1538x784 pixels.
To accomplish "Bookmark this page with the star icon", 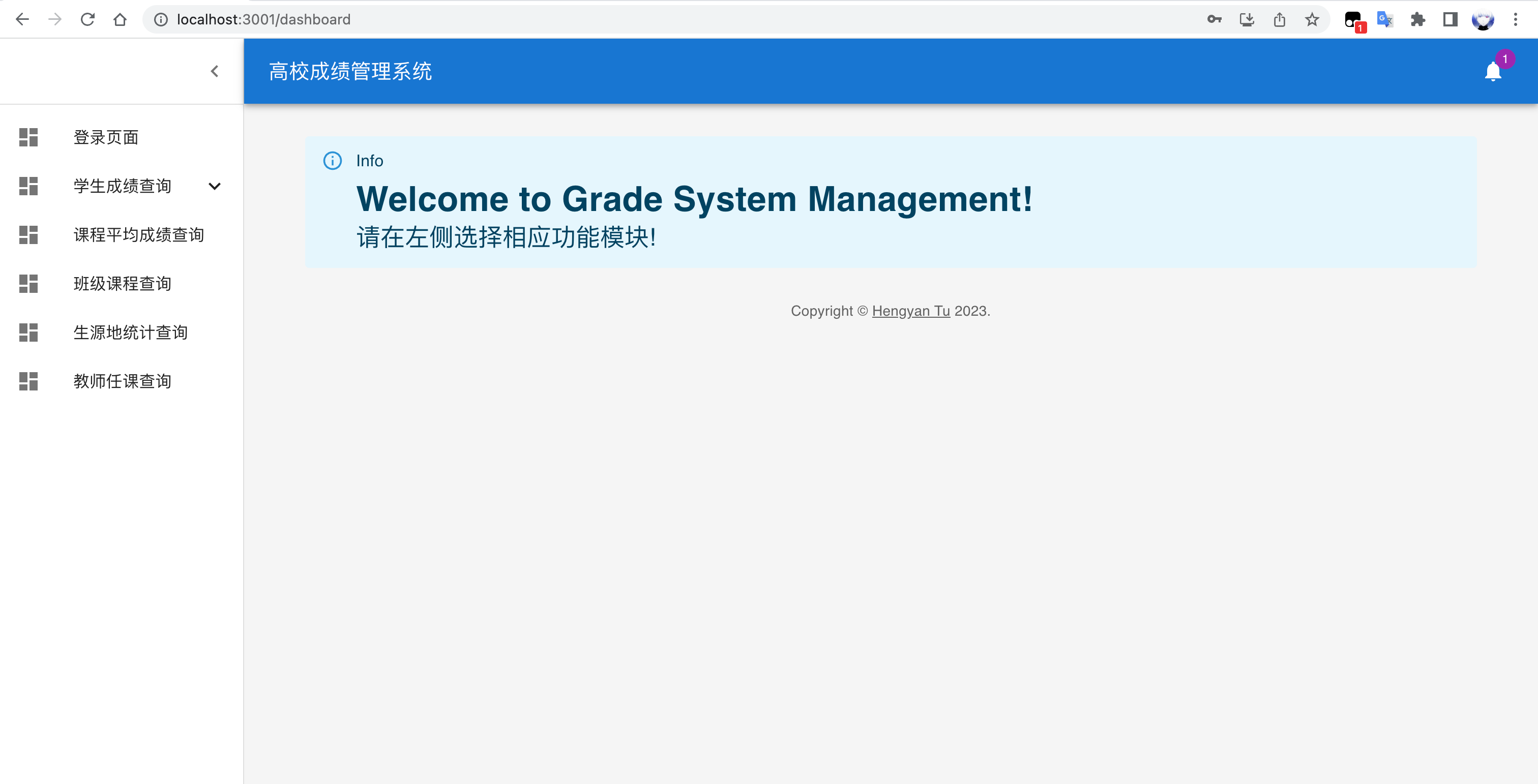I will 1312,20.
